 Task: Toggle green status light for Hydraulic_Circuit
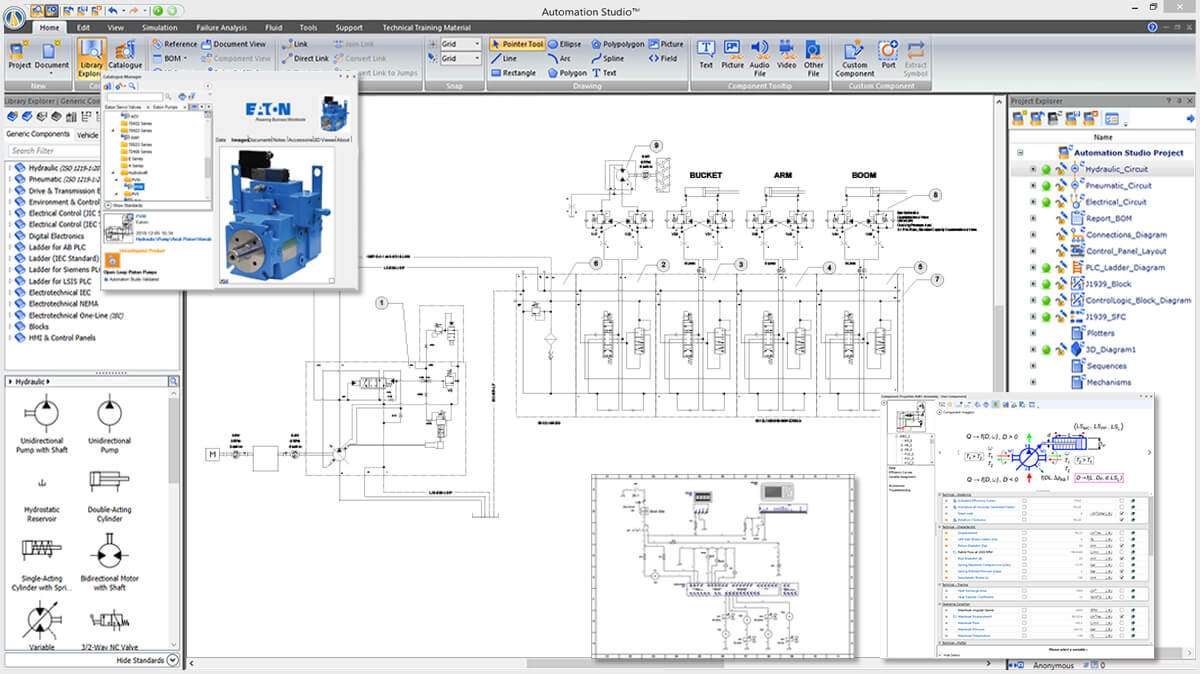1047,170
